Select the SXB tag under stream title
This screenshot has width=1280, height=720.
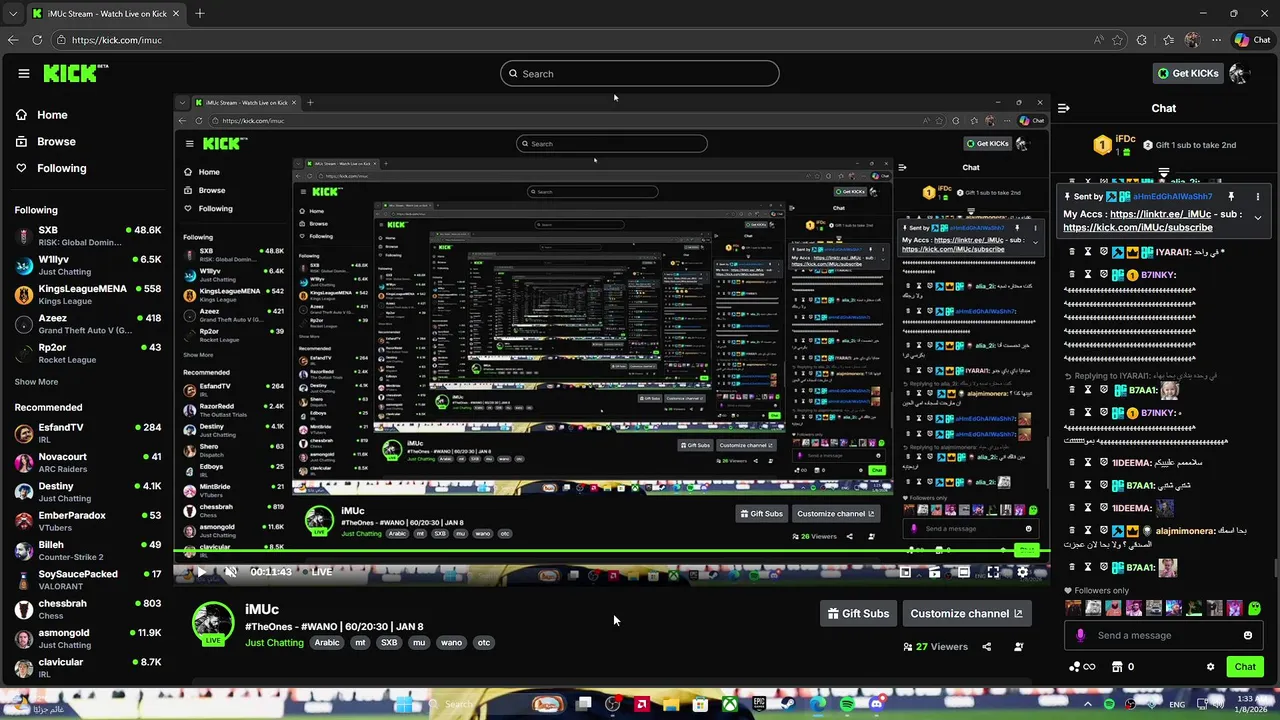(389, 643)
